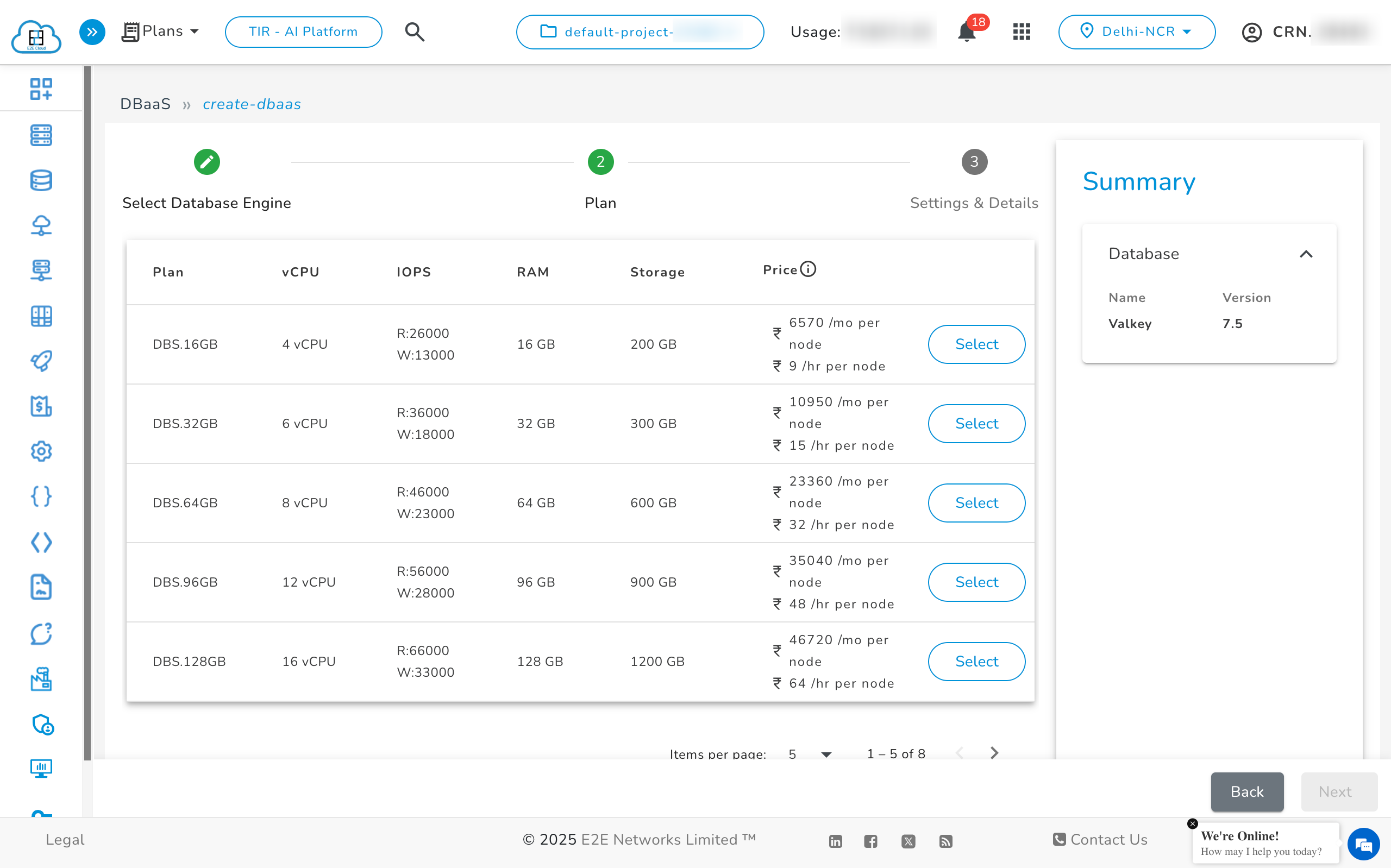Open the live chat bubble icon
Image resolution: width=1391 pixels, height=868 pixels.
click(1363, 844)
